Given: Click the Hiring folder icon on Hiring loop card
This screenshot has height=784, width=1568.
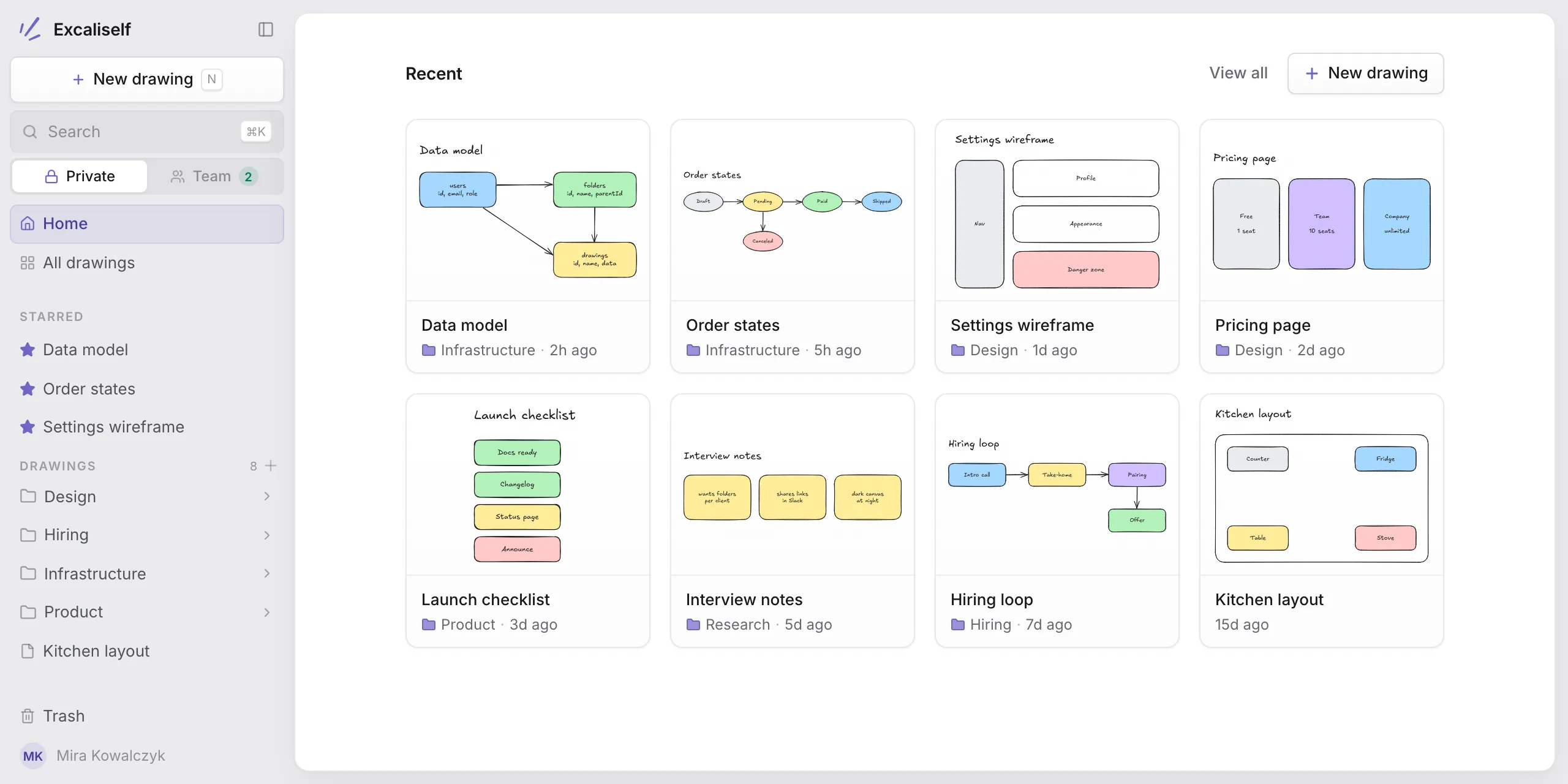Looking at the screenshot, I should 958,625.
